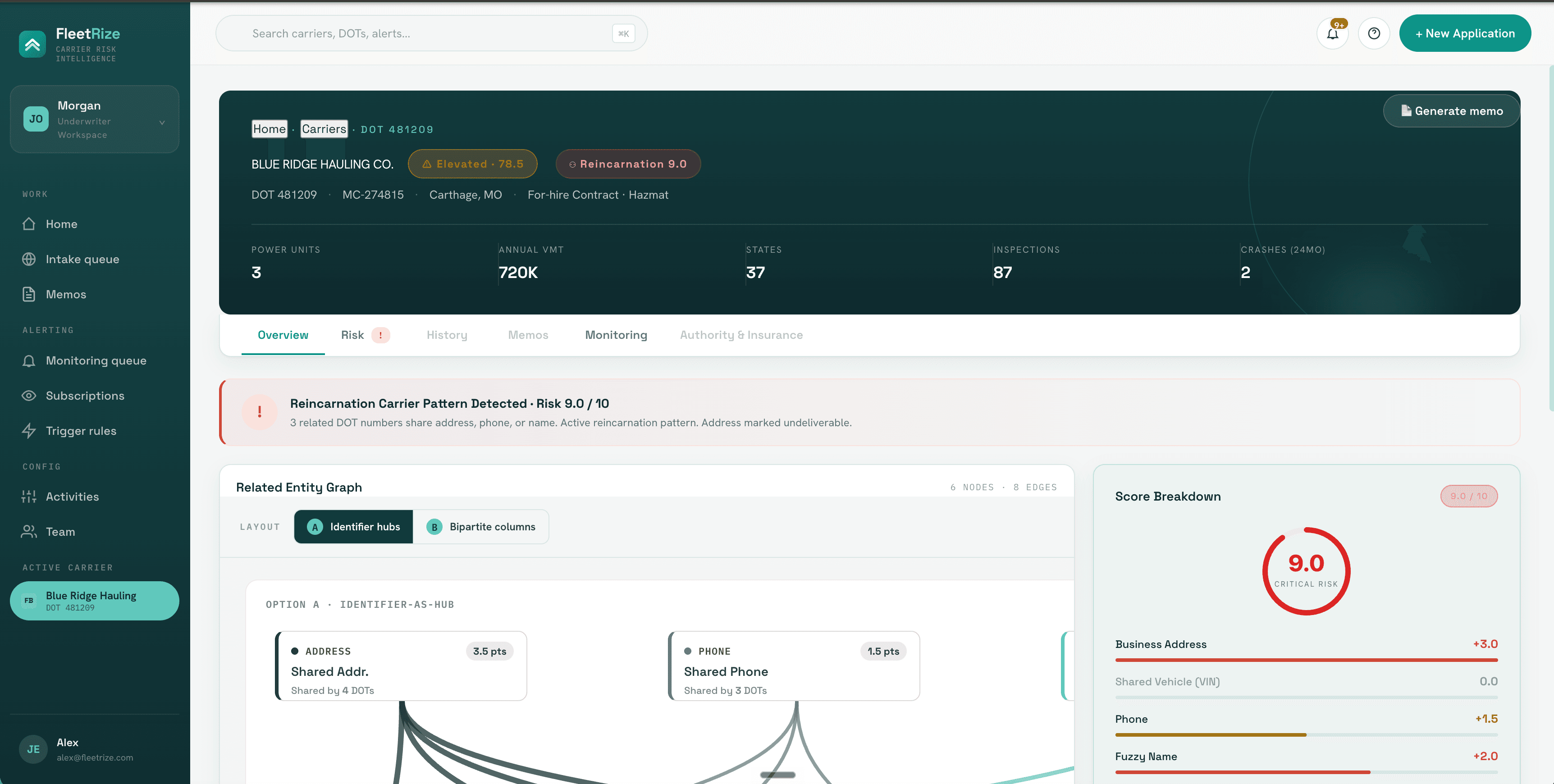1554x784 pixels.
Task: Select Bipartite columns layout
Action: coord(481,527)
